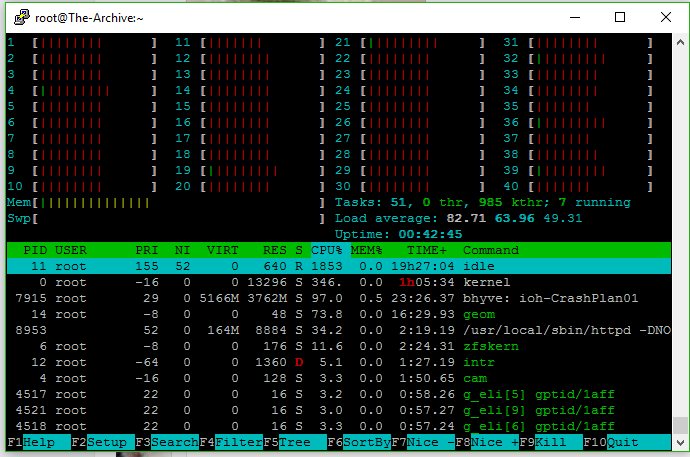Click the Command column header
This screenshot has width=690, height=457.
point(491,250)
